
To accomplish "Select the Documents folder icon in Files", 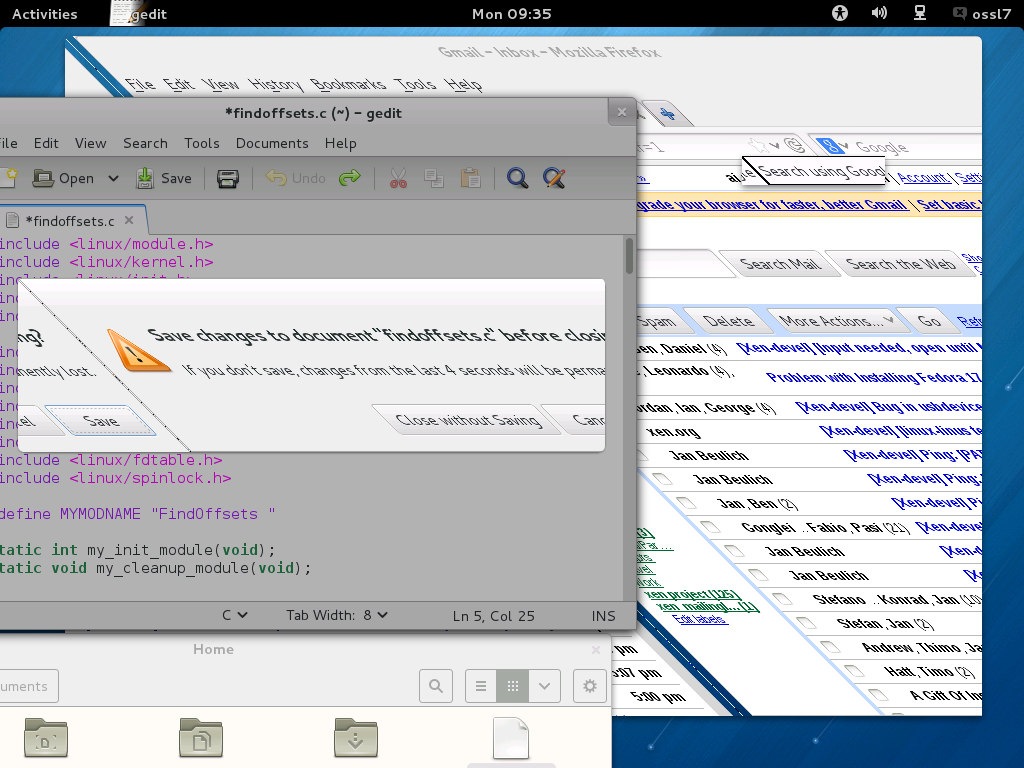I will pyautogui.click(x=201, y=738).
